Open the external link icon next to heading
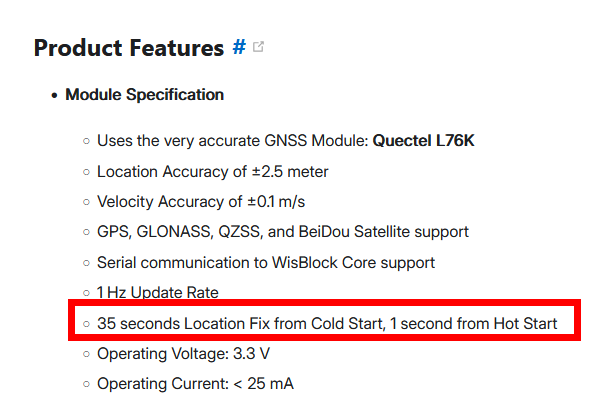The height and width of the screenshot is (414, 600). pos(259,47)
